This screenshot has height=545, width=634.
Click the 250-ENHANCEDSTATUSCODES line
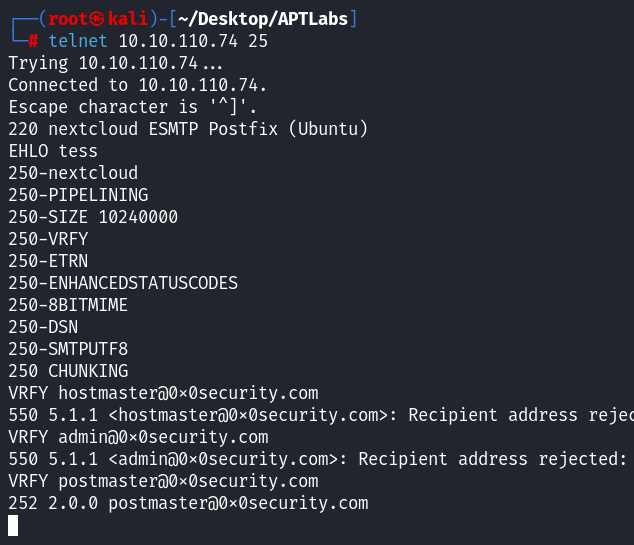[x=123, y=283]
